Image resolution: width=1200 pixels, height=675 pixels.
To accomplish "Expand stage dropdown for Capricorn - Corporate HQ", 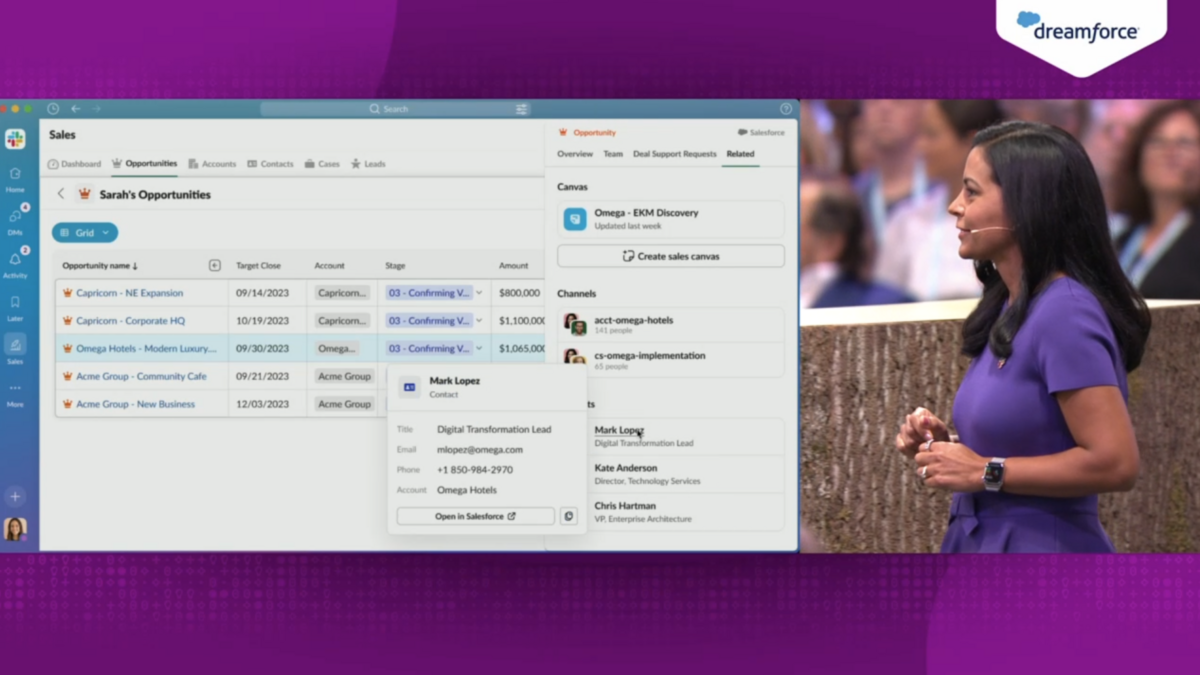I will coord(479,321).
